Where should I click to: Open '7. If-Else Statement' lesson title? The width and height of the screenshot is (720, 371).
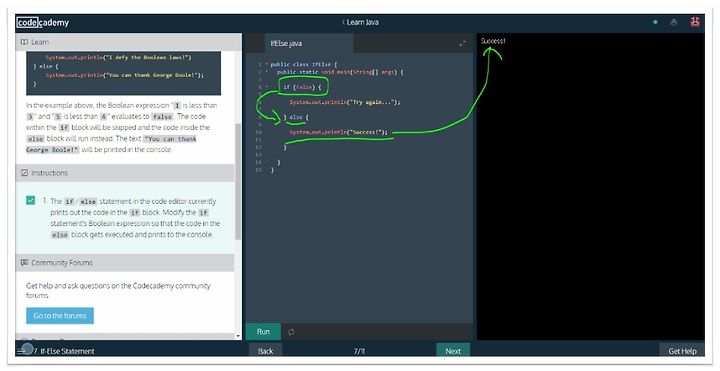64,351
